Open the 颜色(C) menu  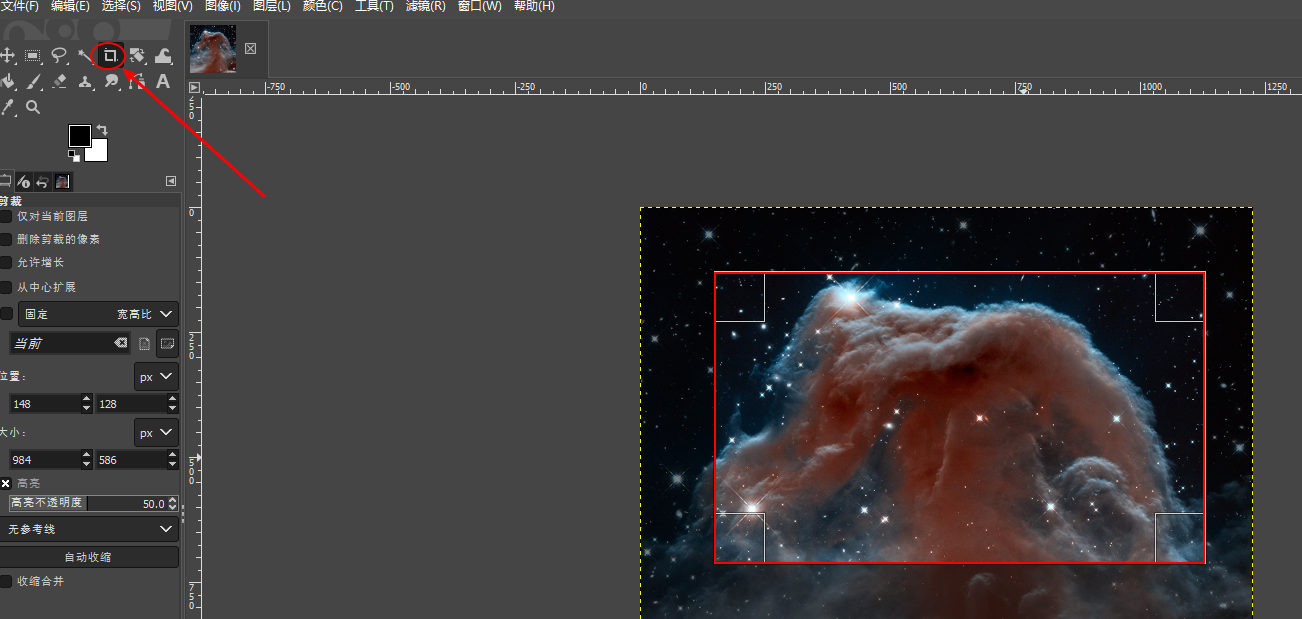pyautogui.click(x=322, y=6)
